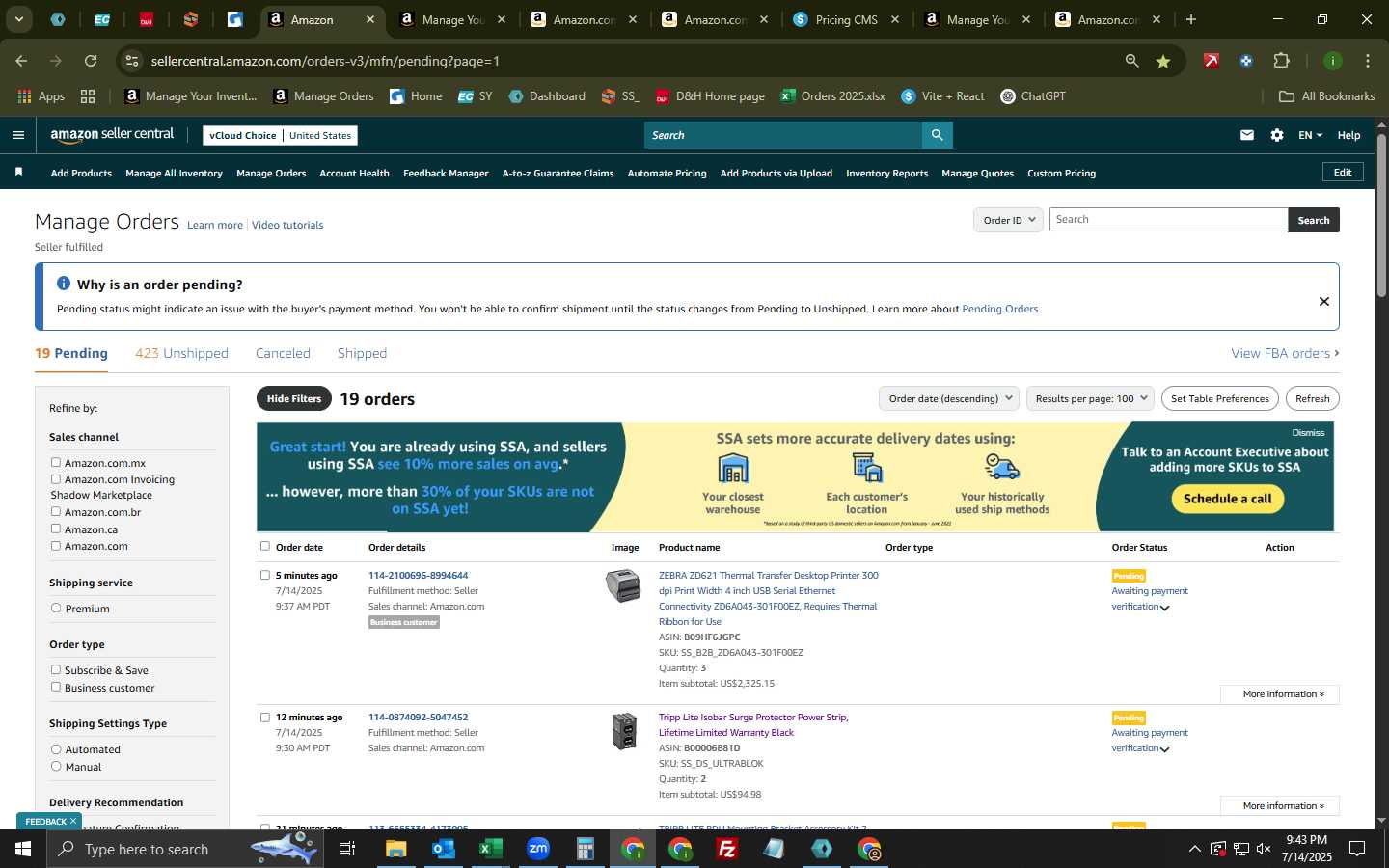
Task: Close the pending order info banner
Action: pyautogui.click(x=1324, y=301)
